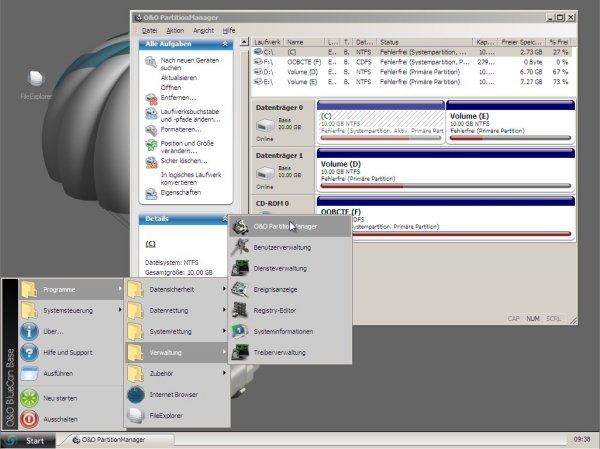This screenshot has width=600, height=449.
Task: Click Laufwerksbuchstabe ändern task icon
Action: [x=151, y=114]
